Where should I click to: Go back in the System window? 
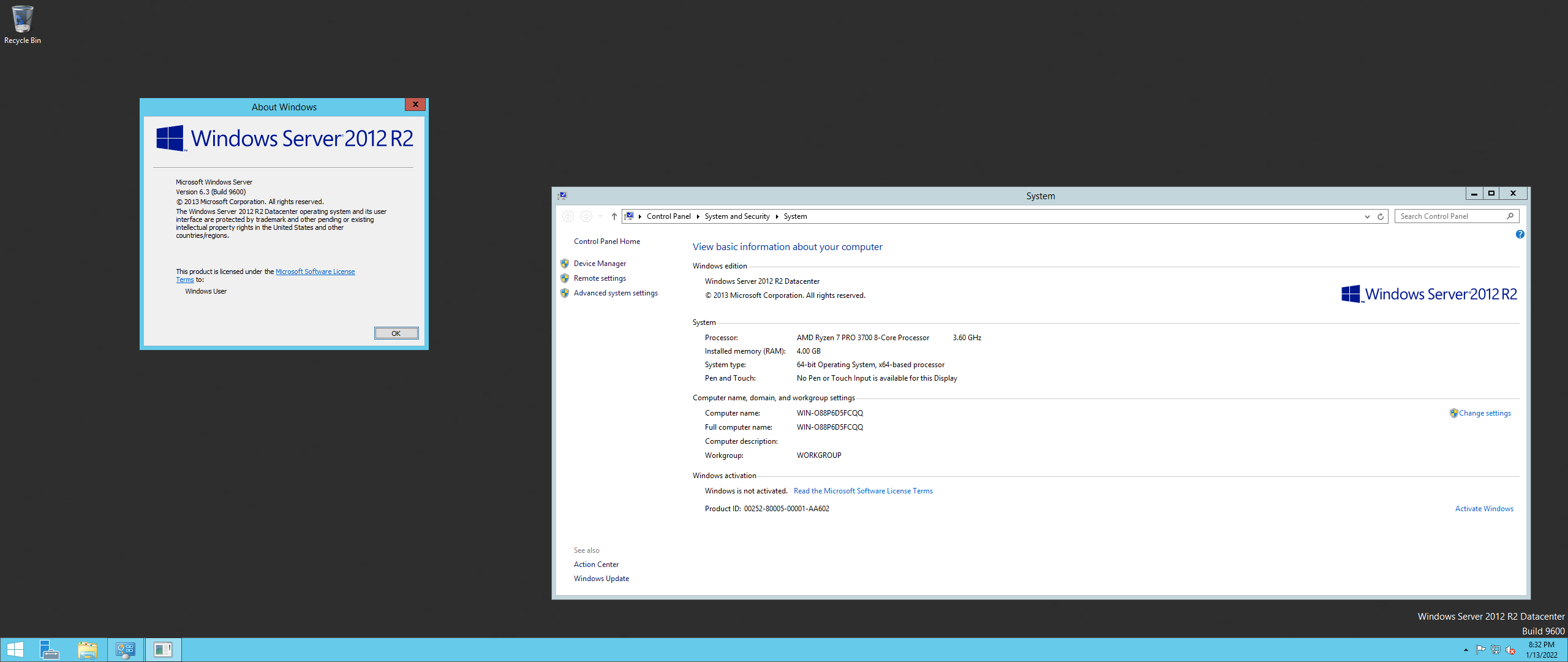568,216
